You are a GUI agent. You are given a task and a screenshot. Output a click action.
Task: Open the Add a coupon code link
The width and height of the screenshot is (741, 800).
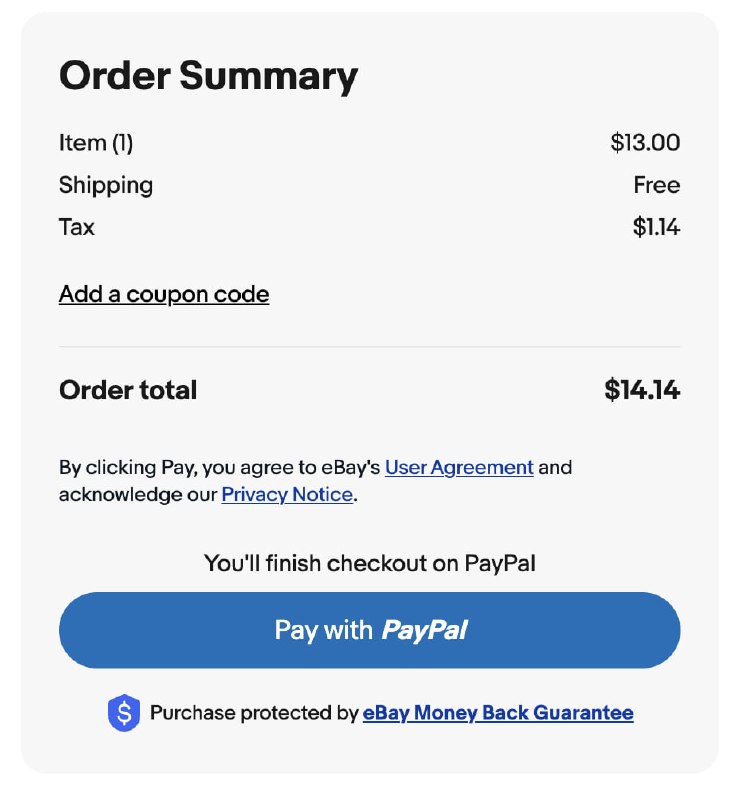(x=164, y=294)
